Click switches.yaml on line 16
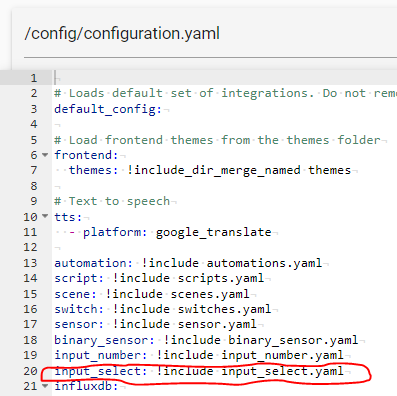 tap(224, 309)
